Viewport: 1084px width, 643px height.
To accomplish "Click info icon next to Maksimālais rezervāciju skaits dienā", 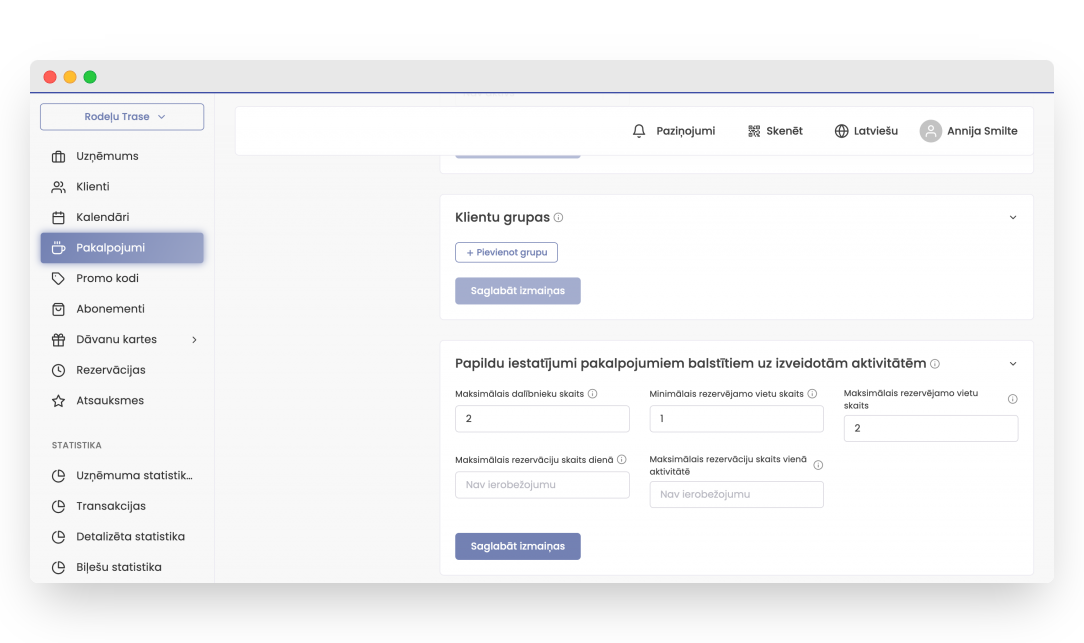I will (x=621, y=459).
